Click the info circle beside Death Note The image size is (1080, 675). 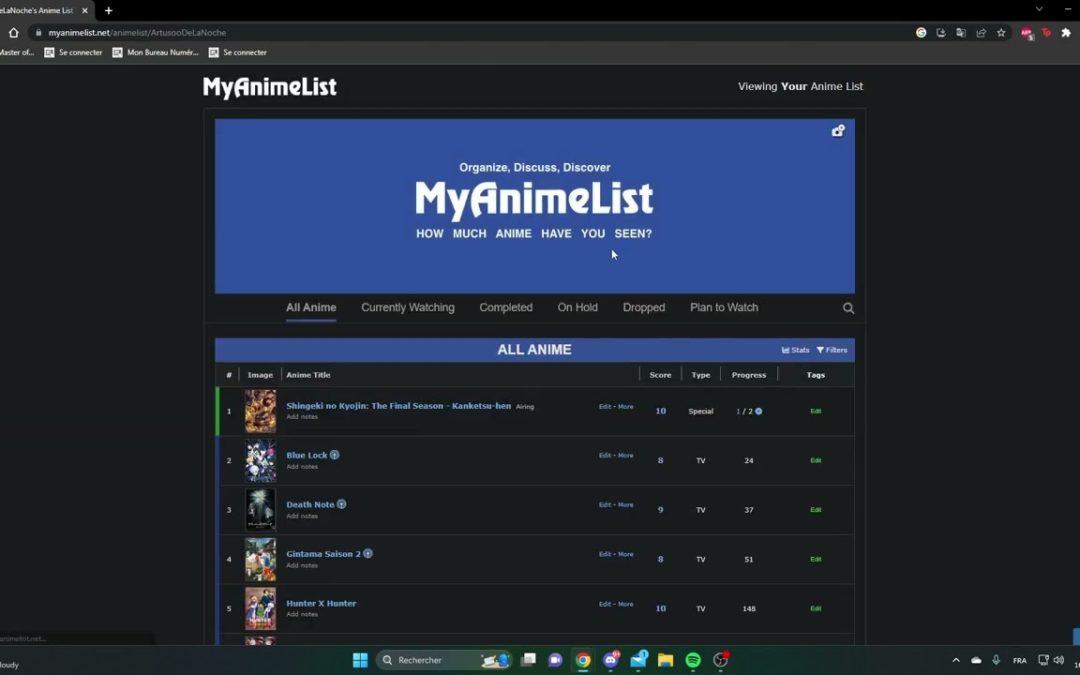[x=342, y=504]
